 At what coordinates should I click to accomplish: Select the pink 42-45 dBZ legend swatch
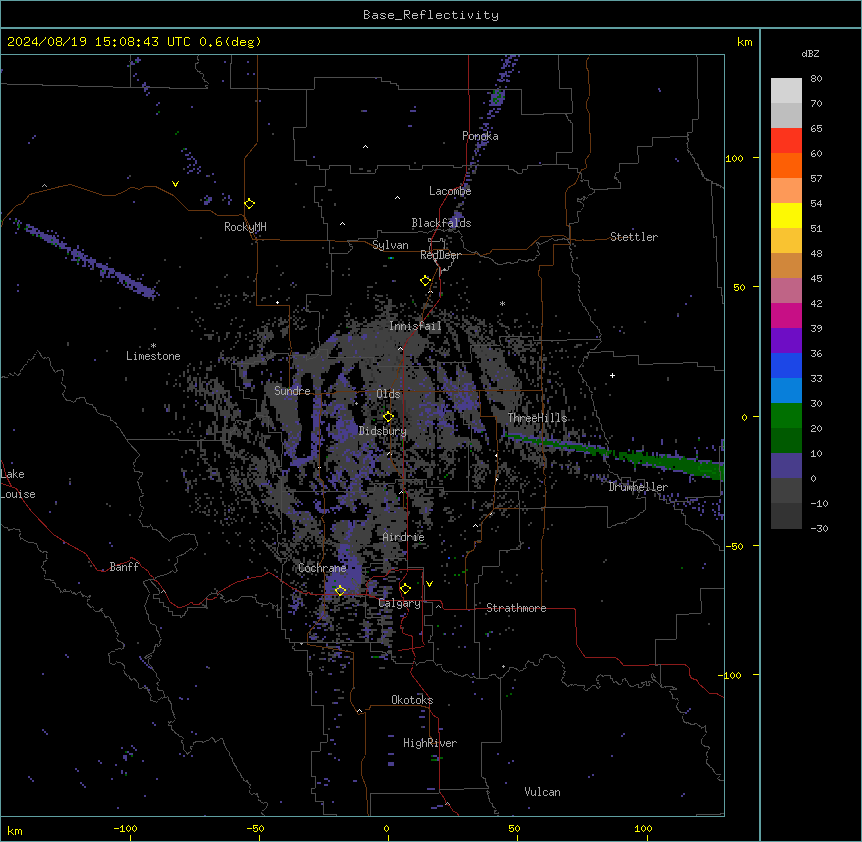point(786,291)
